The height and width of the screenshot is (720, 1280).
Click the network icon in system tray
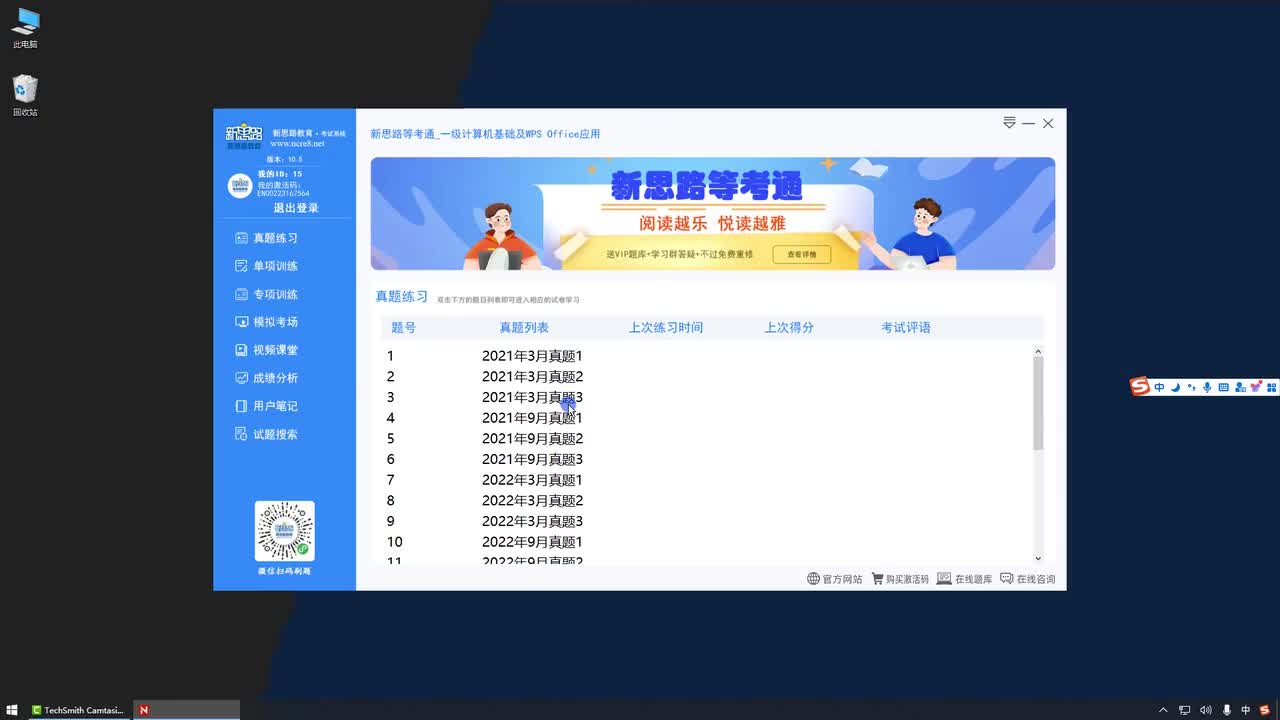[x=1185, y=710]
